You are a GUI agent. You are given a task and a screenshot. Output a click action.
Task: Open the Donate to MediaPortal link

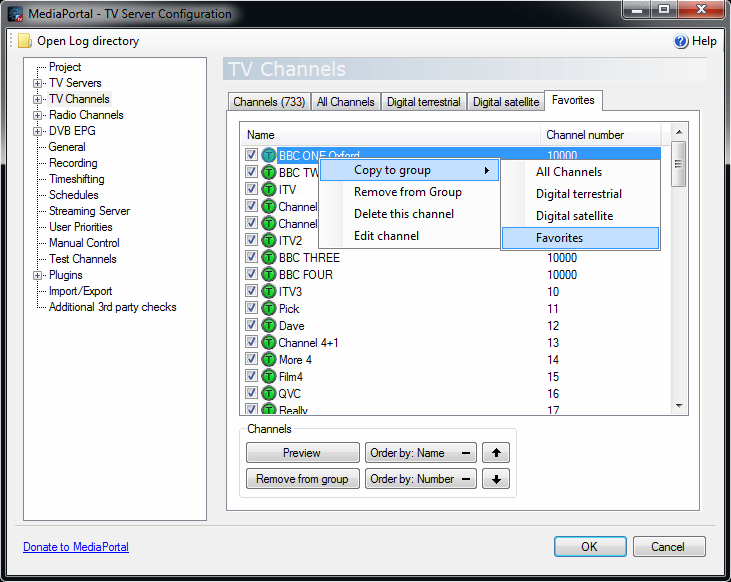tap(76, 547)
